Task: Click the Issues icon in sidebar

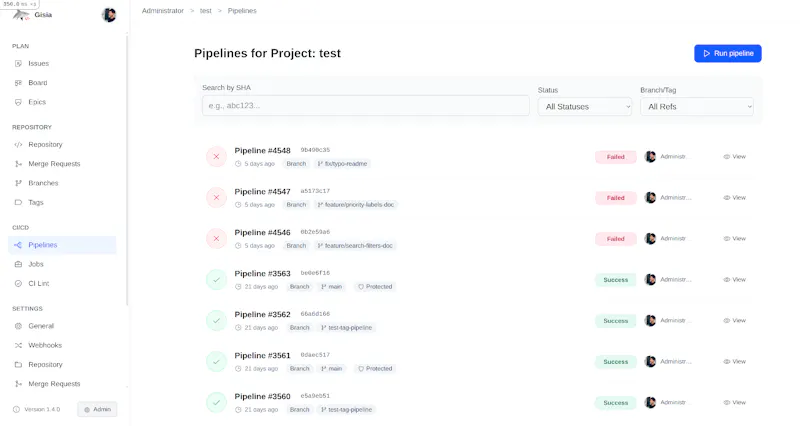Action: [18, 63]
